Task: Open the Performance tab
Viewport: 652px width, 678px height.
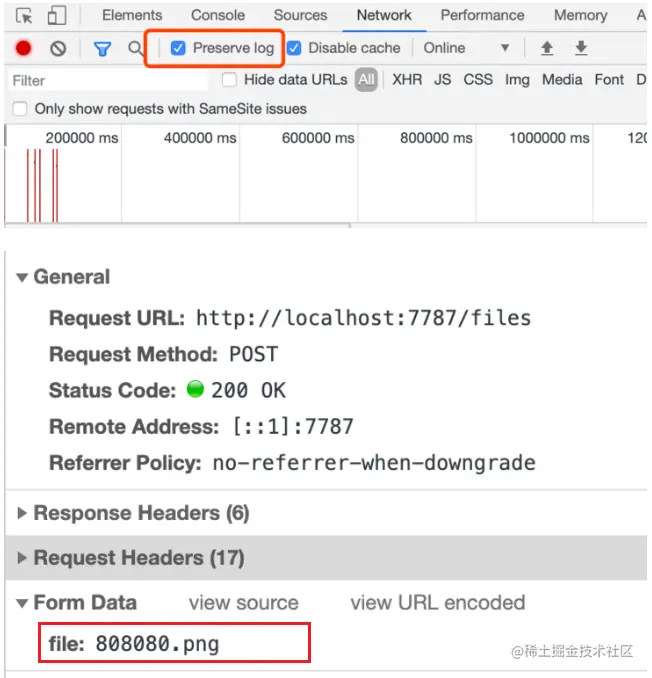Action: tap(482, 15)
